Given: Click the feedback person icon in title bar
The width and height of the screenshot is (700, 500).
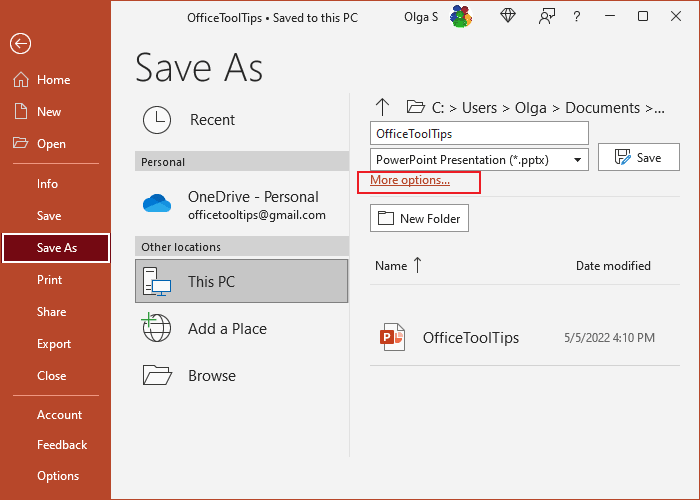Looking at the screenshot, I should 546,17.
